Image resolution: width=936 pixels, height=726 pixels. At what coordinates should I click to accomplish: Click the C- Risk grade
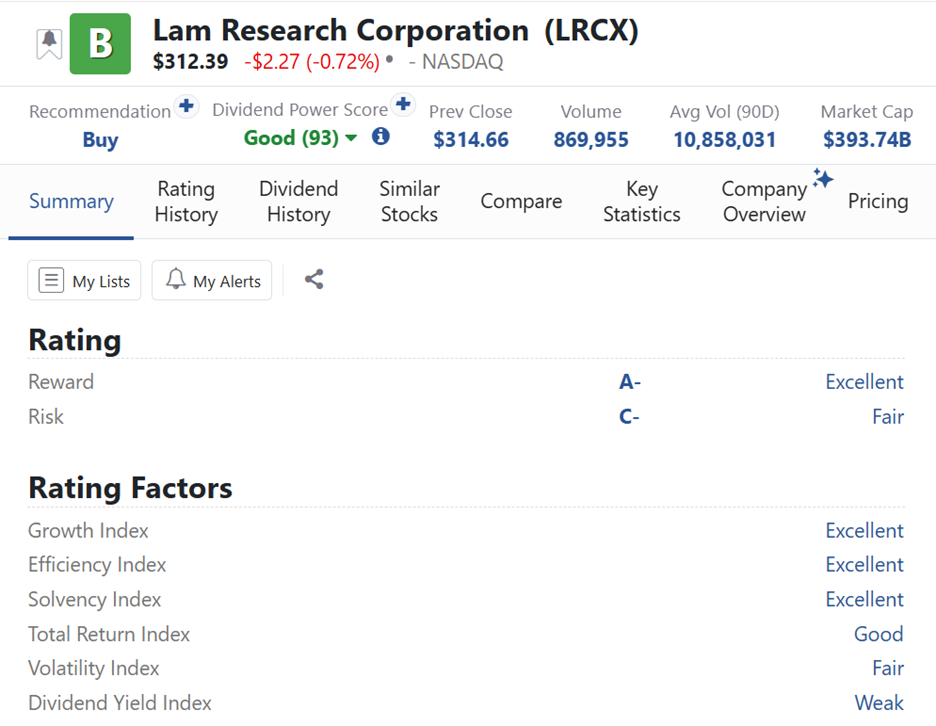[629, 416]
